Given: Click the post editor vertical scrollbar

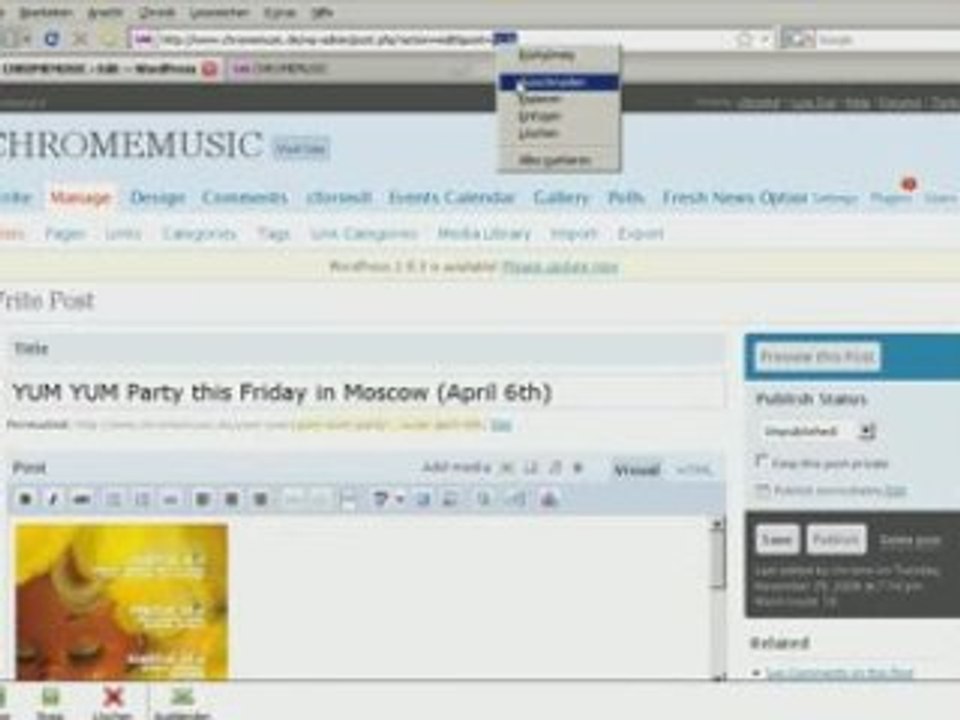Looking at the screenshot, I should click(718, 600).
